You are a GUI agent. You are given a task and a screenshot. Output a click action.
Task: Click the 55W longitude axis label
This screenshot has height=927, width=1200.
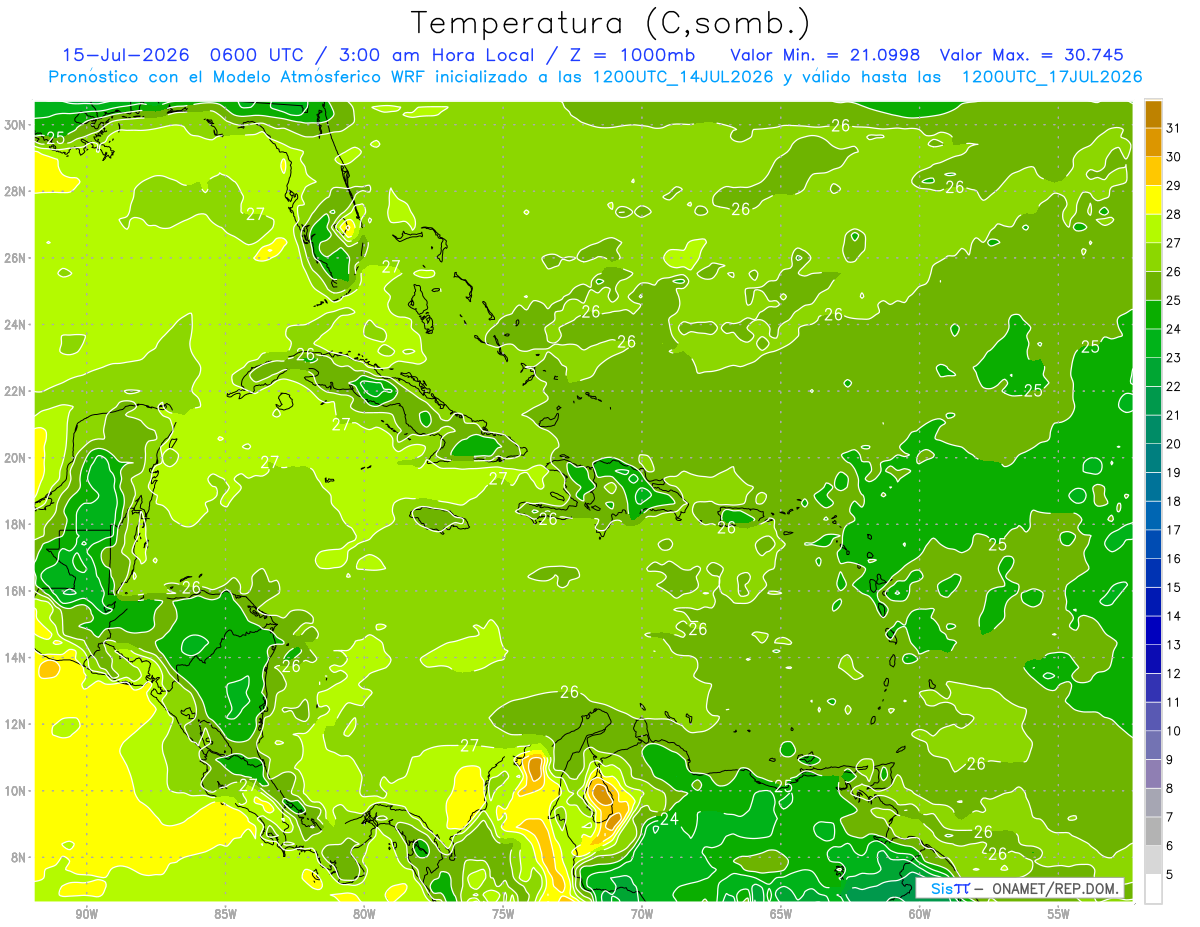(1059, 913)
